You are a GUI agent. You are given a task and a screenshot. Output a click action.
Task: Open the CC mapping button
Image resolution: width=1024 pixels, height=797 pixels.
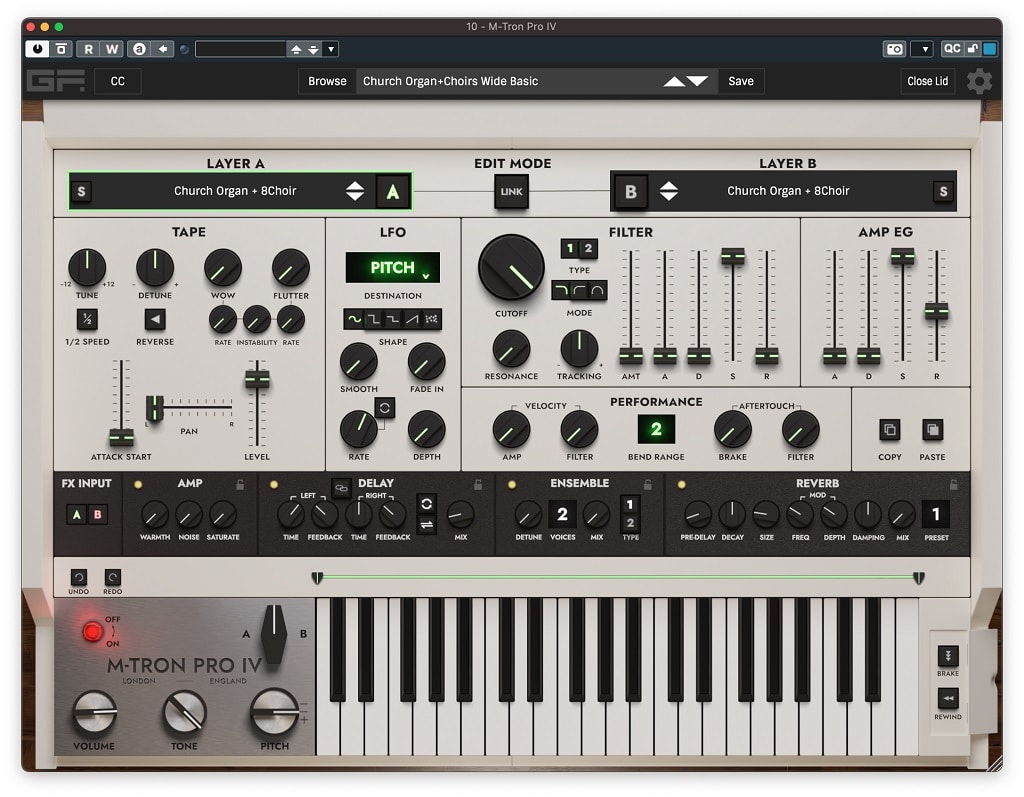[x=118, y=81]
